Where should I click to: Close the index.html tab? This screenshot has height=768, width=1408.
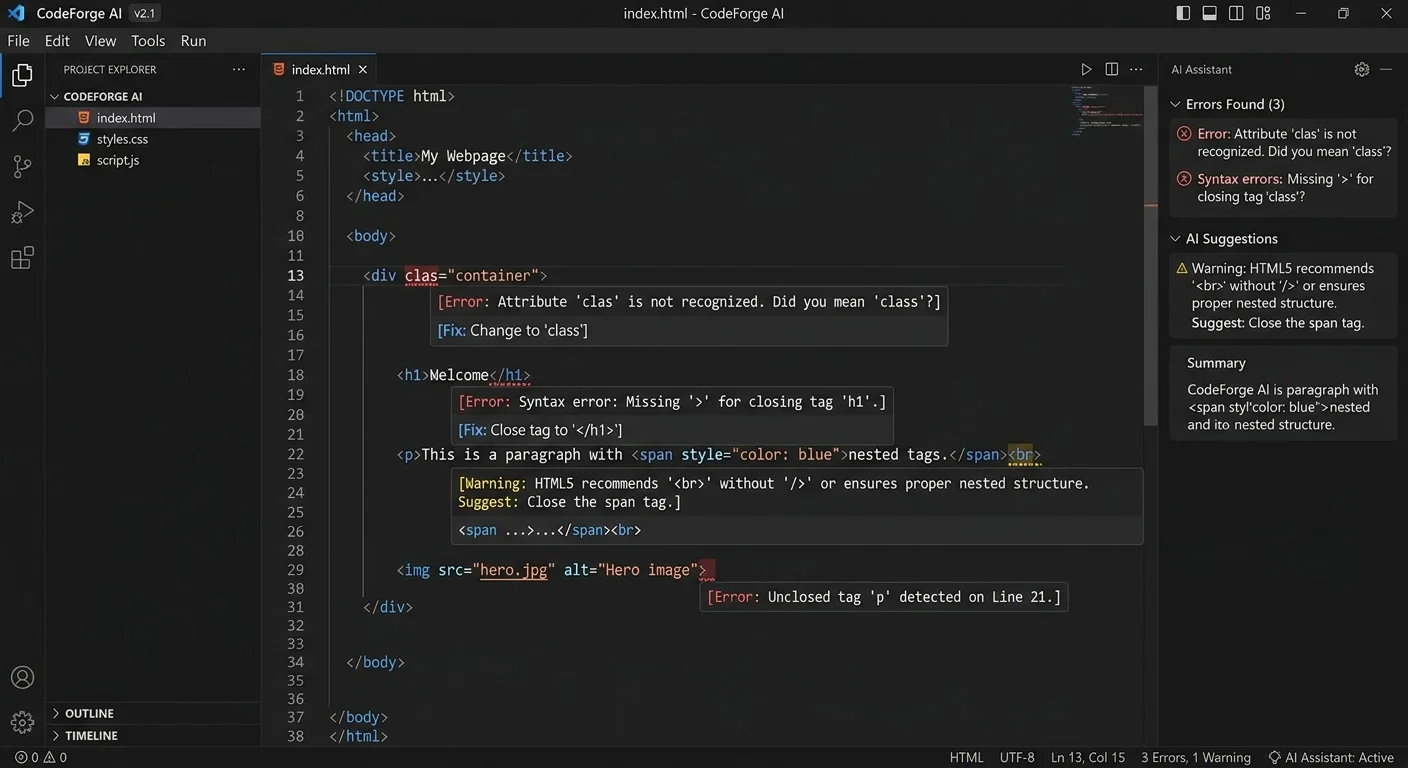(363, 69)
